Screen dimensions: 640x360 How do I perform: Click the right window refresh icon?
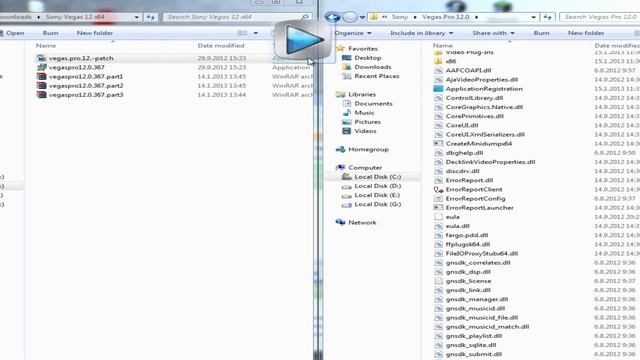click(x=547, y=17)
